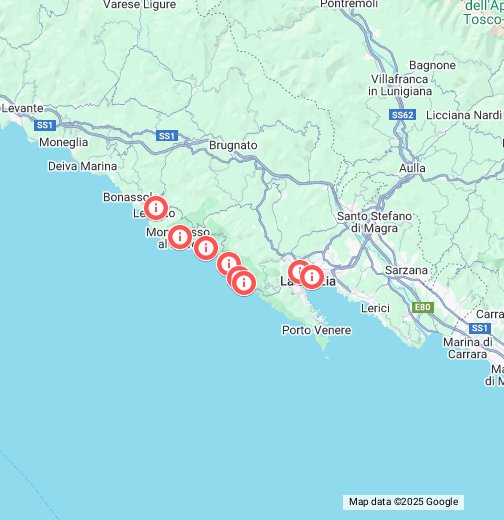Click the Map data ©2025 Google attribution

point(403,502)
